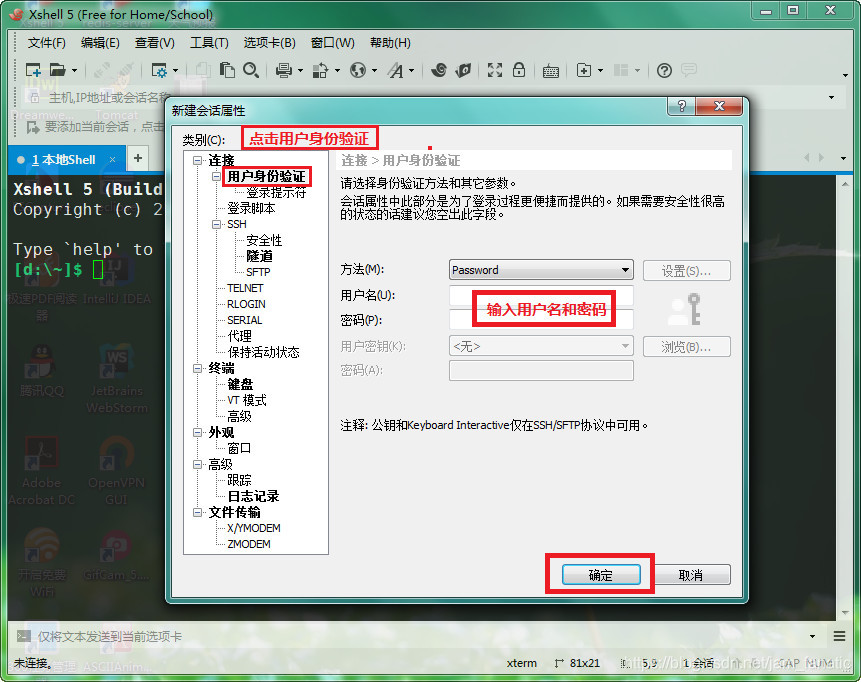Select RLOGIN in category tree
The height and width of the screenshot is (682, 861).
coord(246,304)
